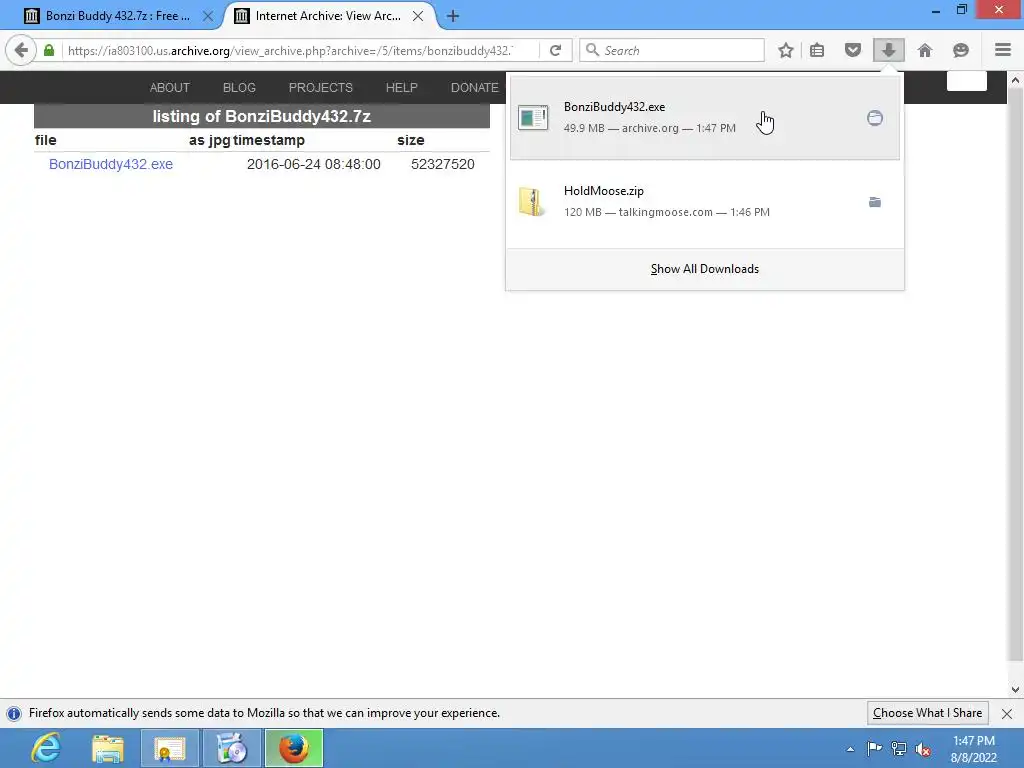
Task: Open the certificate app in taskbar
Action: click(170, 748)
